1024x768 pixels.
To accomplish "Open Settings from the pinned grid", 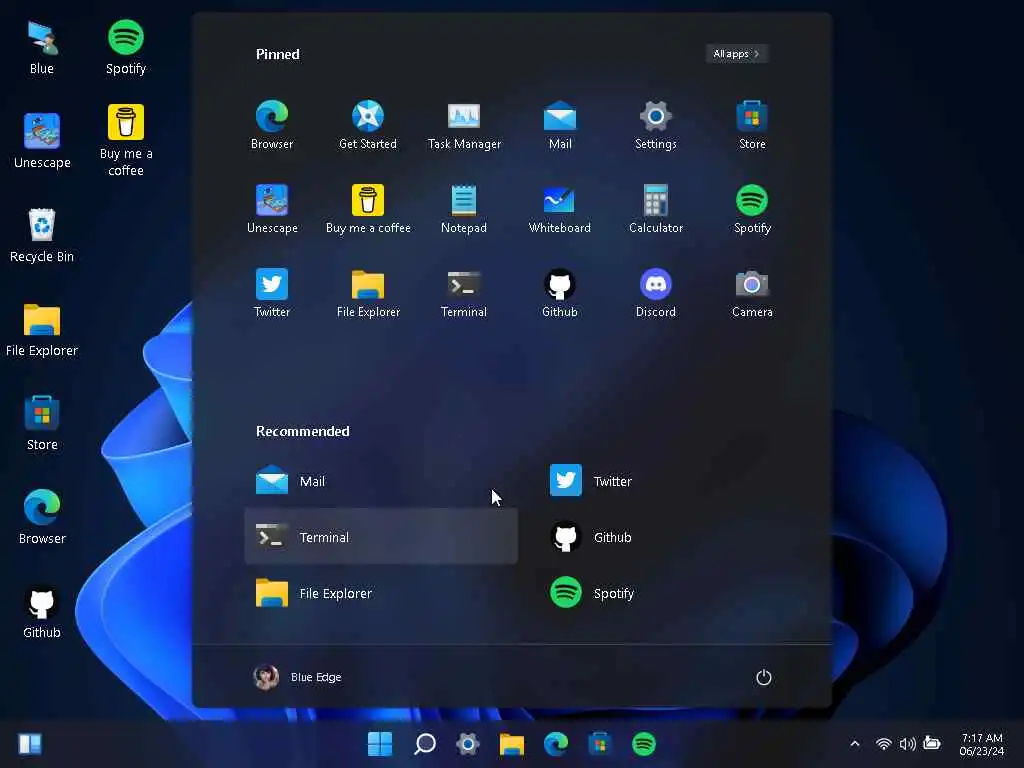I will (656, 125).
